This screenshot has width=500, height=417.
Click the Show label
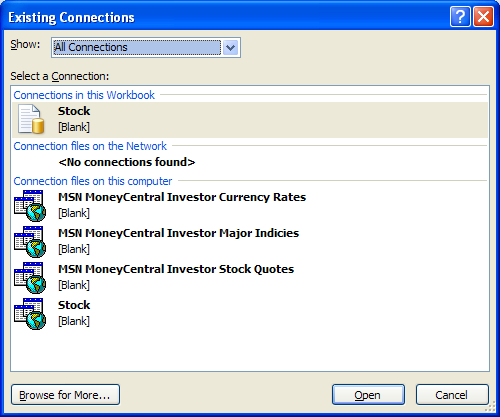pos(25,44)
